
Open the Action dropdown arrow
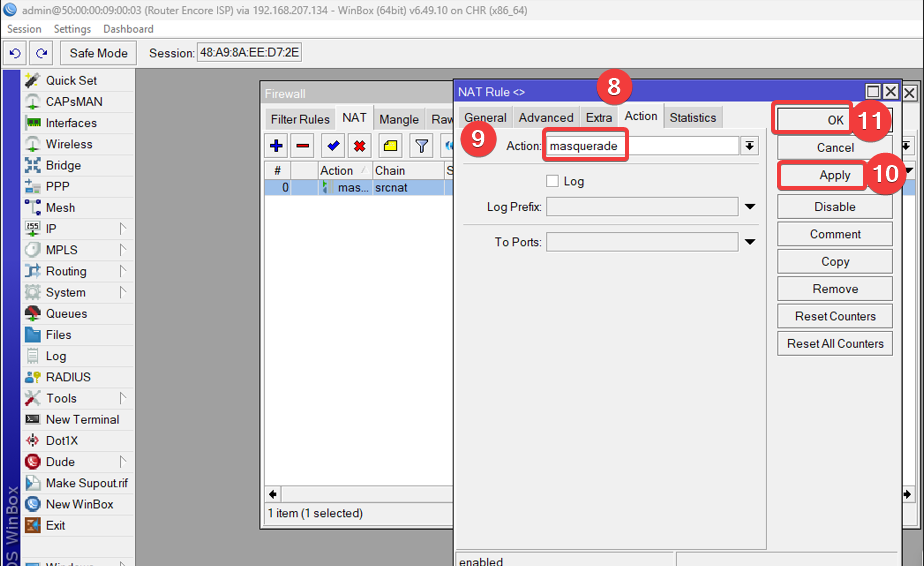pos(749,146)
